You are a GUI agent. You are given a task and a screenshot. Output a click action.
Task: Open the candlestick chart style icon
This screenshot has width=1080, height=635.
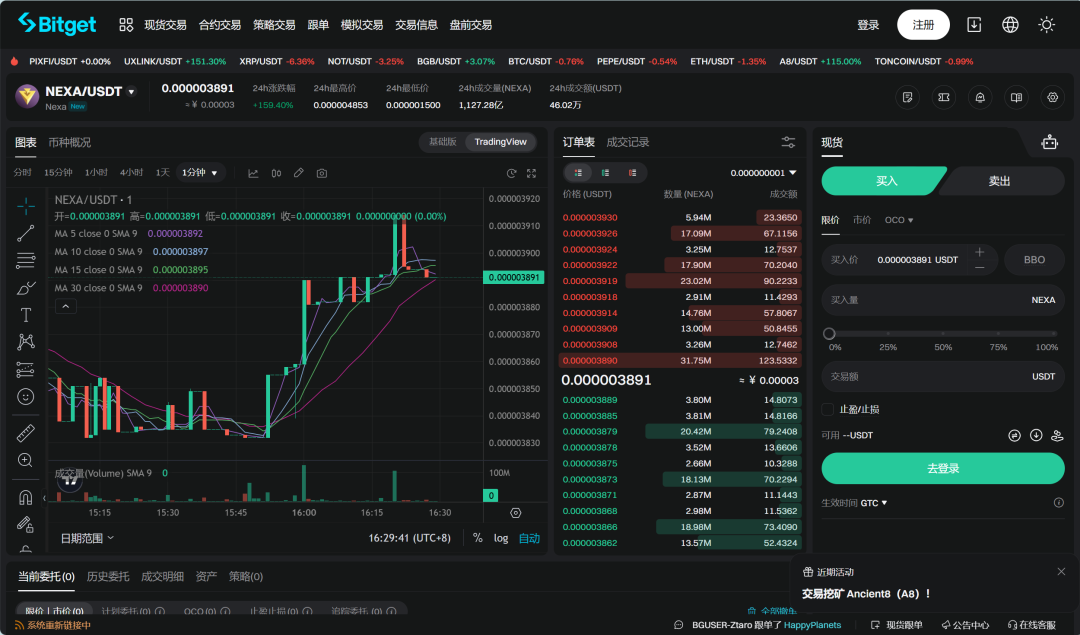click(276, 174)
